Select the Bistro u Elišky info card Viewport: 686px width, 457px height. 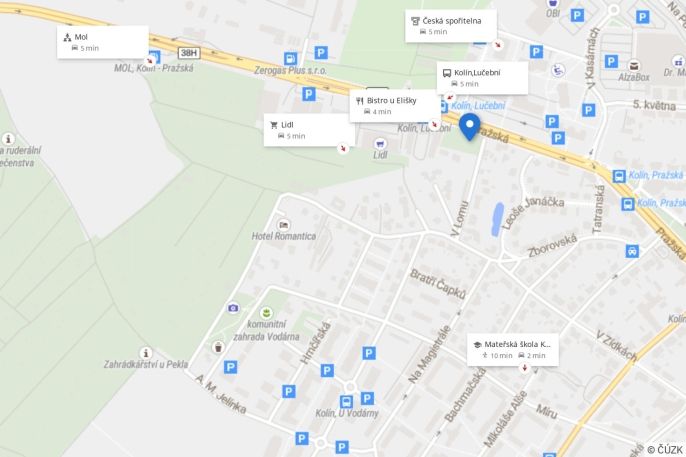tap(395, 106)
